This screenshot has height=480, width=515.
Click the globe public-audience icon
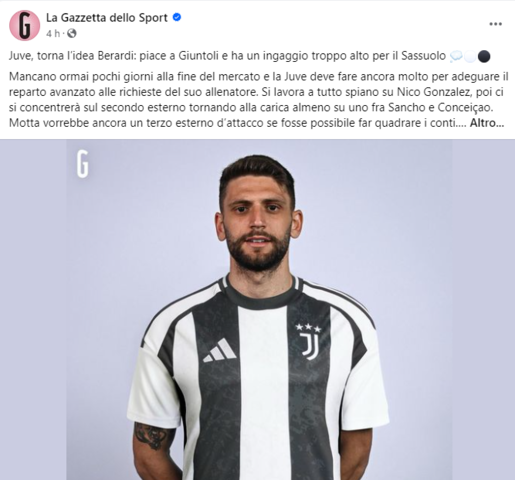pyautogui.click(x=72, y=33)
